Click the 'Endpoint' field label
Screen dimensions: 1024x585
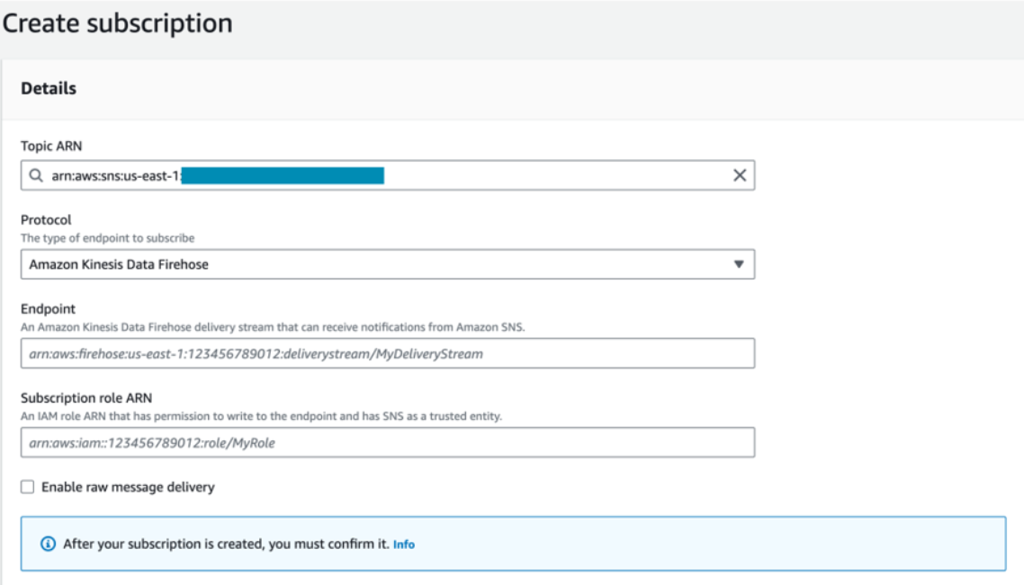click(48, 309)
